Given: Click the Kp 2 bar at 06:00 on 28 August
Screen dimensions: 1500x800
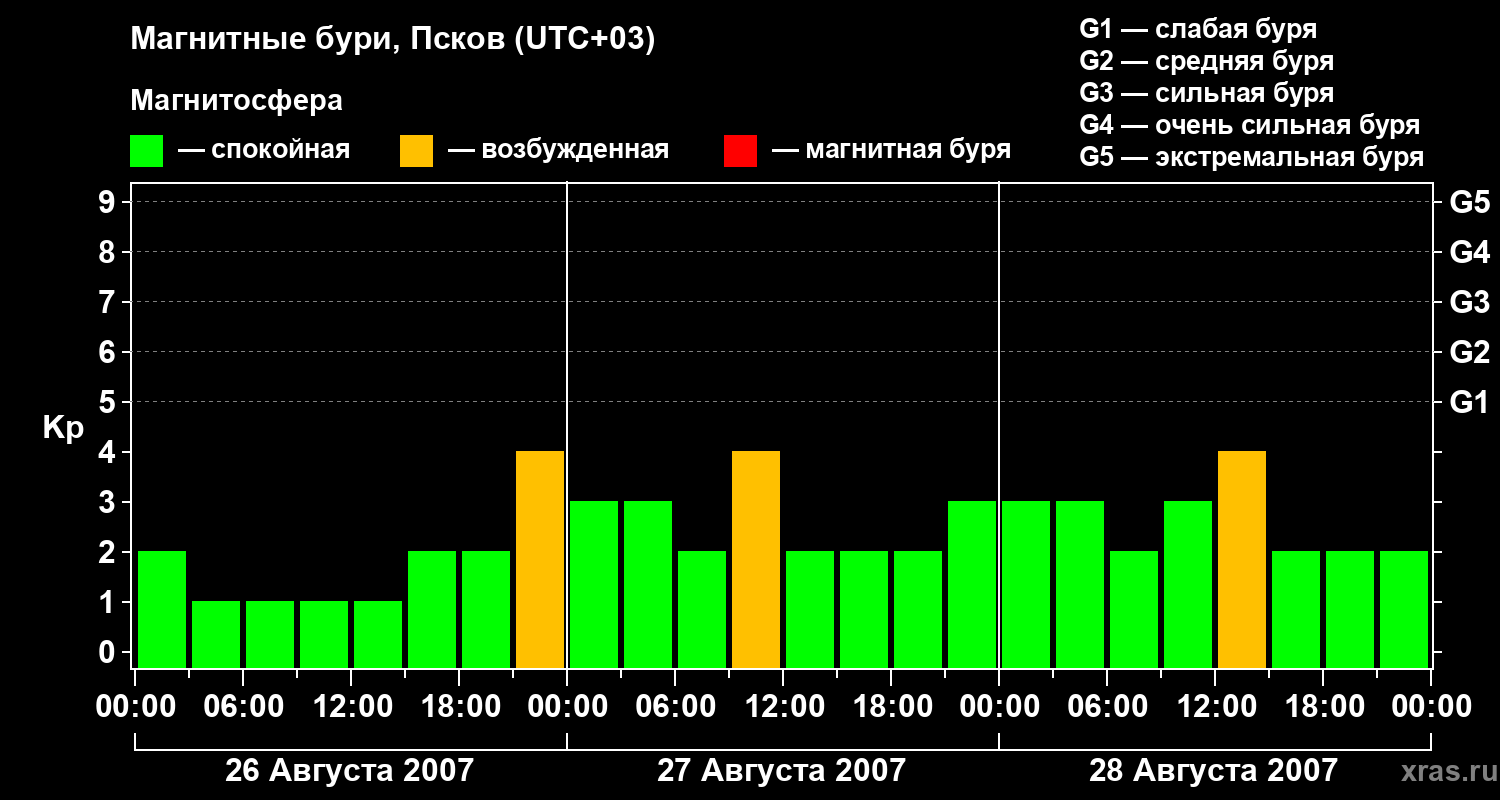Looking at the screenshot, I should pos(1134,609).
